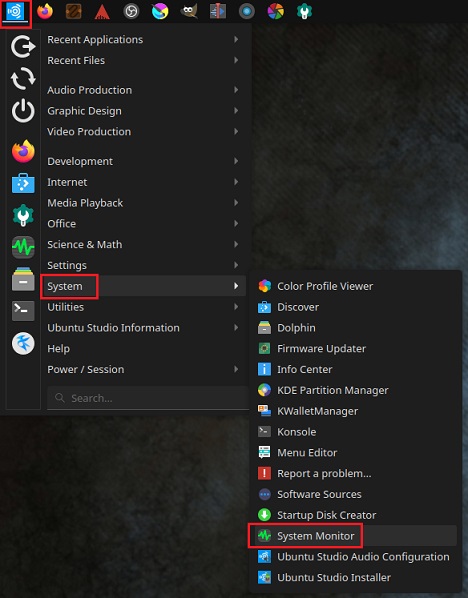Open the Ubuntu Studio application launcher icon
The width and height of the screenshot is (468, 598).
(x=15, y=12)
